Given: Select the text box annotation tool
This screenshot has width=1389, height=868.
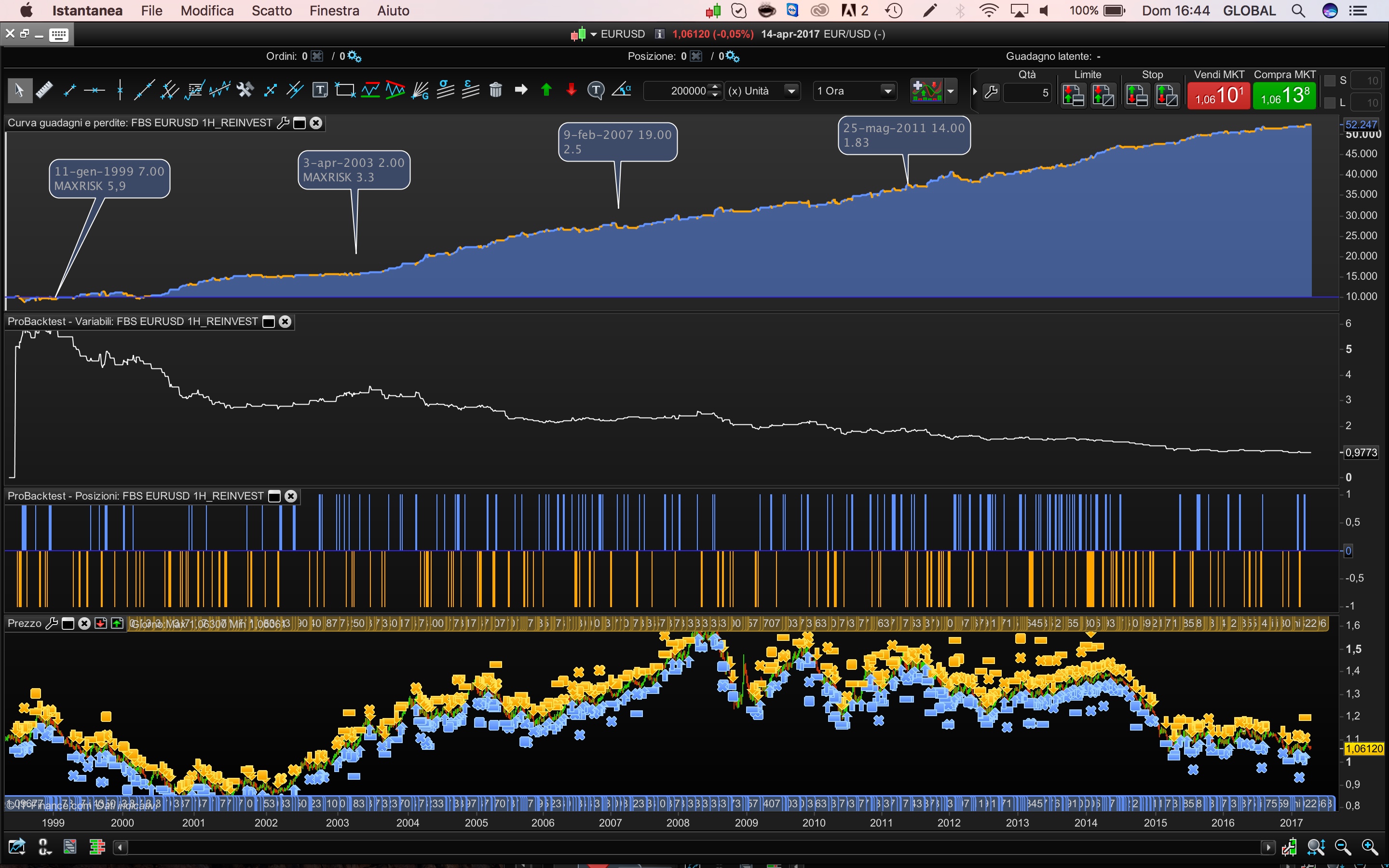Looking at the screenshot, I should click(320, 90).
